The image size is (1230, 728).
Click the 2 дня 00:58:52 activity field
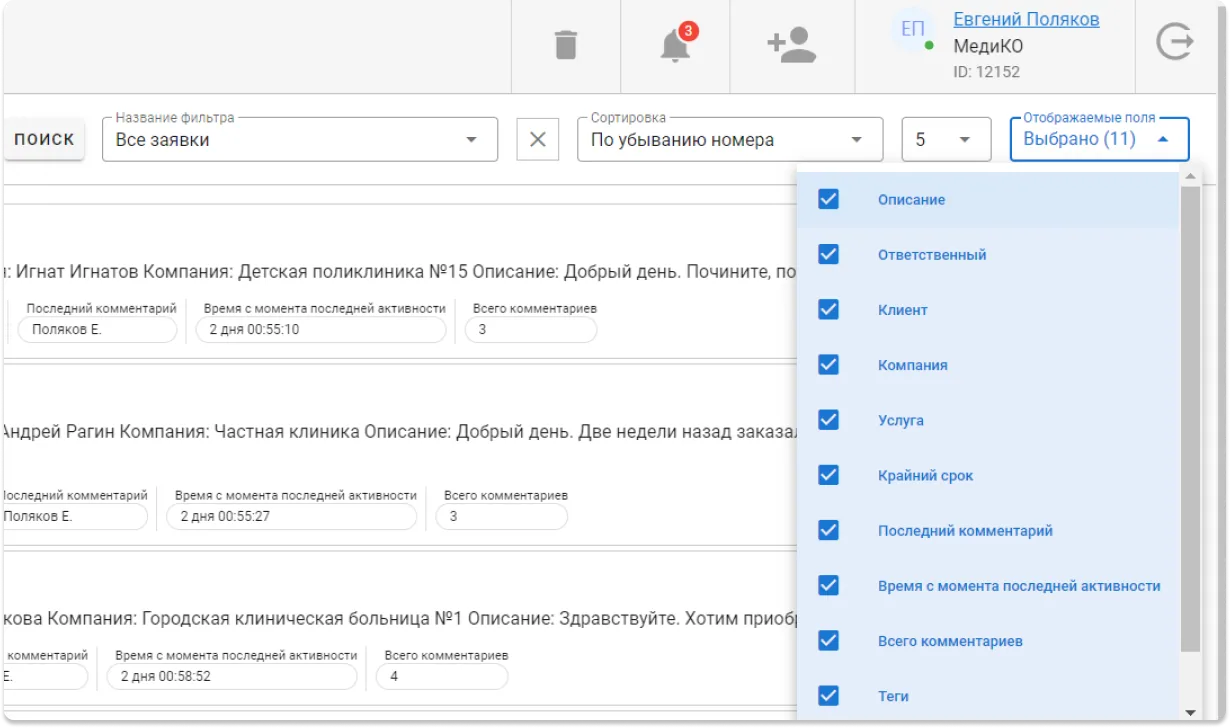click(232, 676)
